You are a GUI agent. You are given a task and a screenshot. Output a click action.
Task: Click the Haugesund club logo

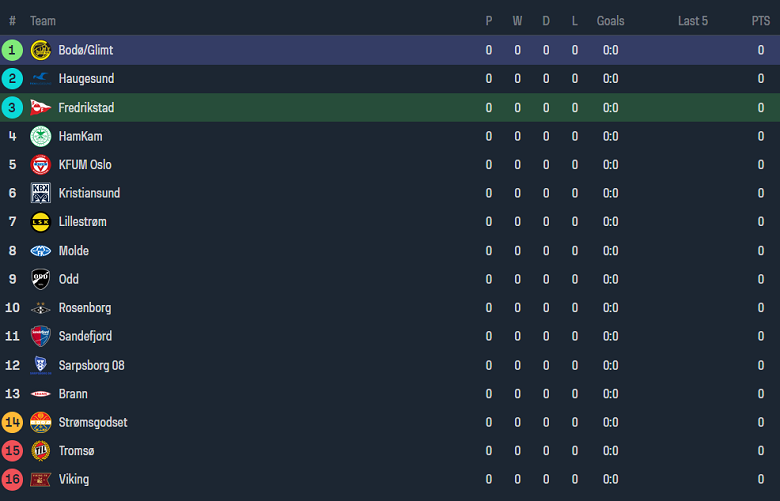tap(41, 79)
